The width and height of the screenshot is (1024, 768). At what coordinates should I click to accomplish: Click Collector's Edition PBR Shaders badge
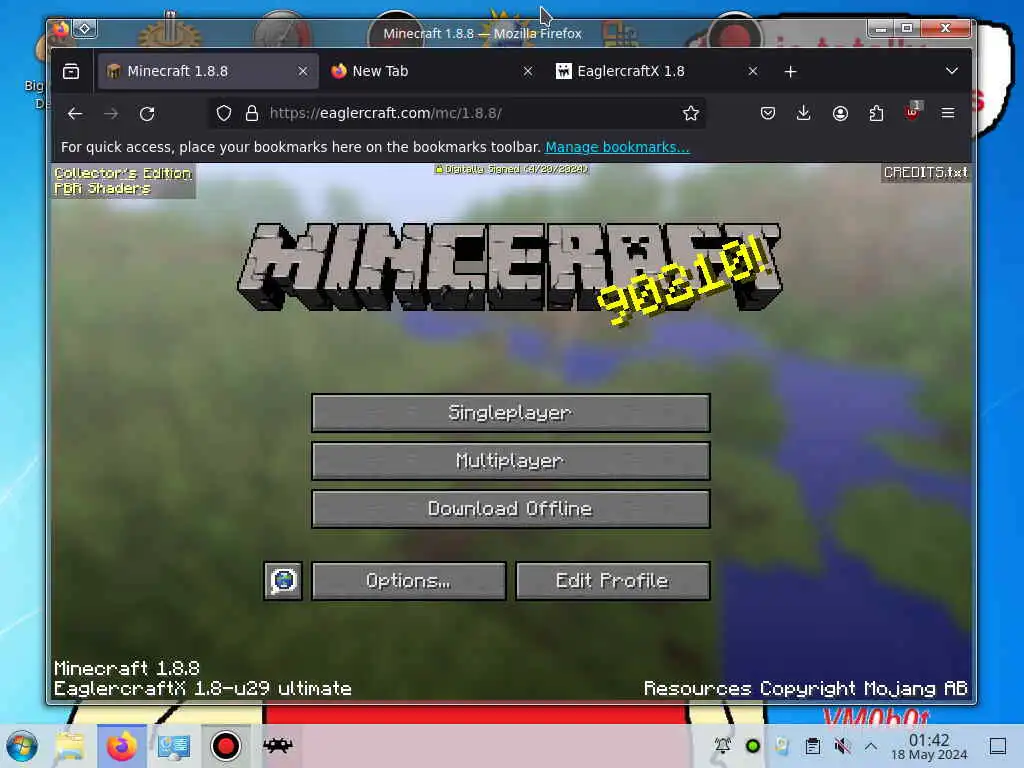[123, 181]
